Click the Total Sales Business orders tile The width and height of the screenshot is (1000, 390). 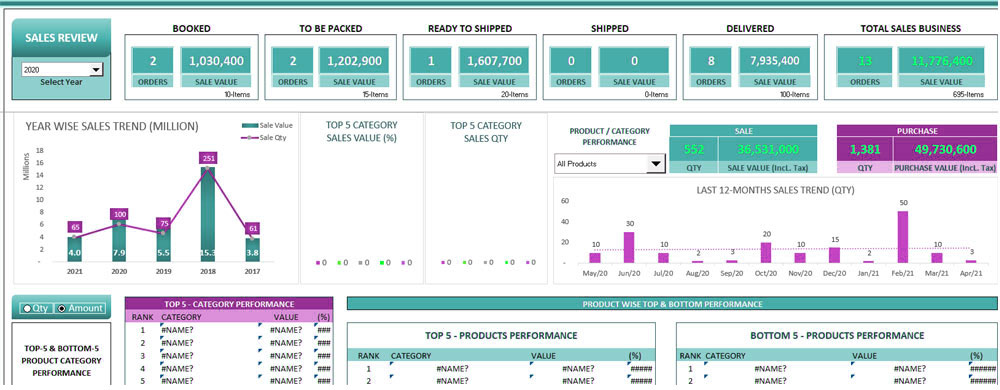865,61
